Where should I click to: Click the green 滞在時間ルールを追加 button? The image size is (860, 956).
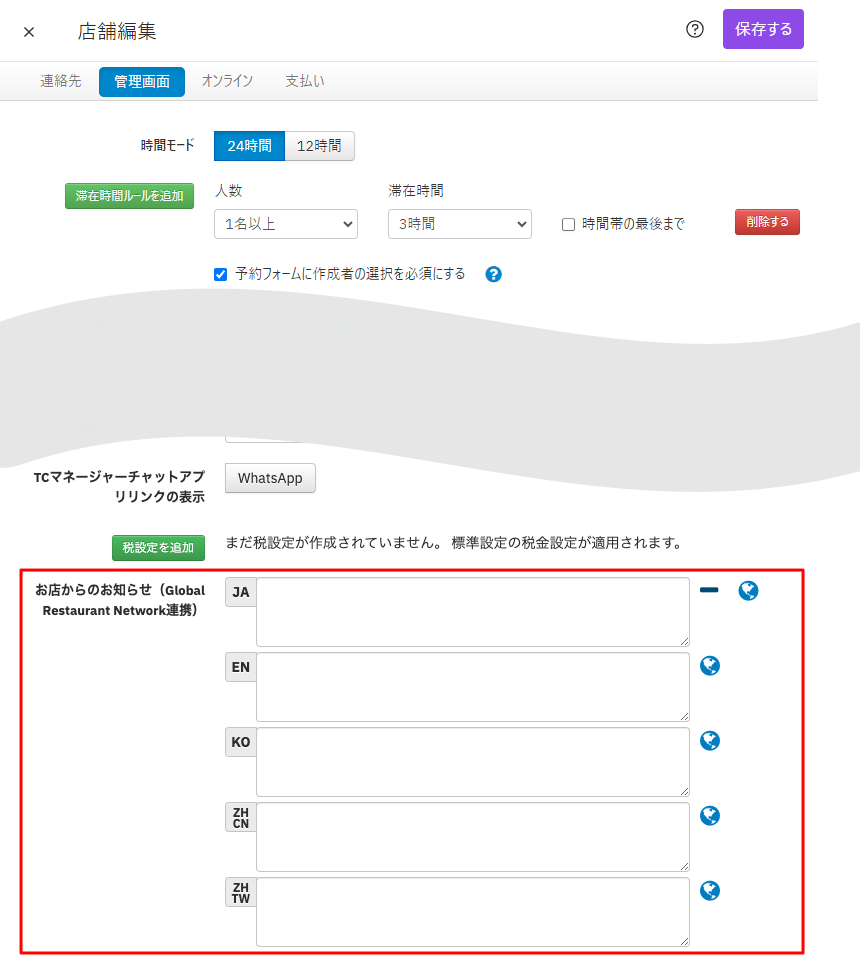(129, 196)
